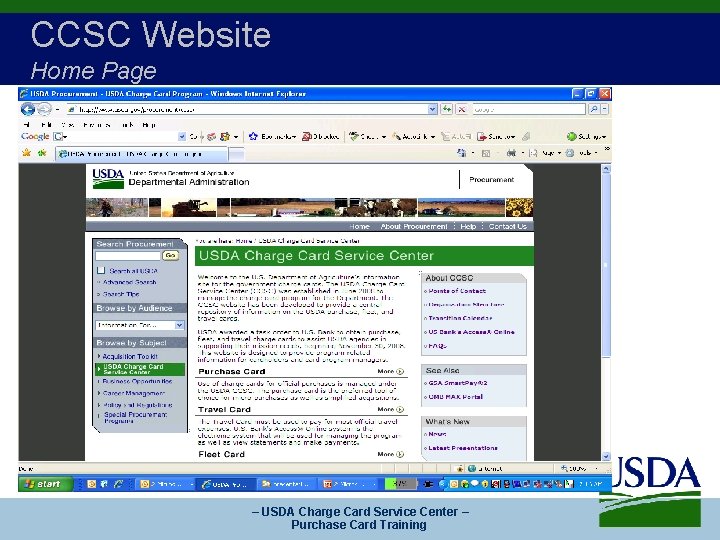The height and width of the screenshot is (540, 720).
Task: Click the browser Back arrow button
Action: [28, 109]
